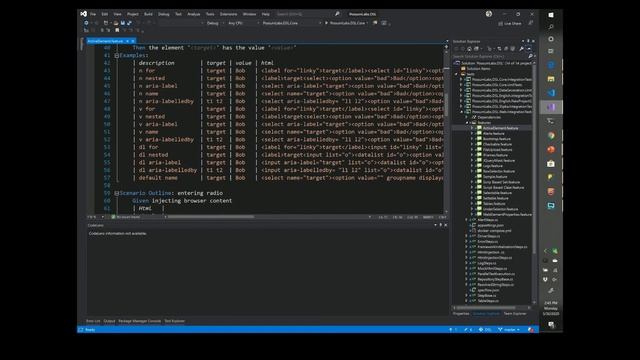Image resolution: width=640 pixels, height=360 pixels.
Task: Open the Debug configuration dropdown
Action: (x=215, y=23)
